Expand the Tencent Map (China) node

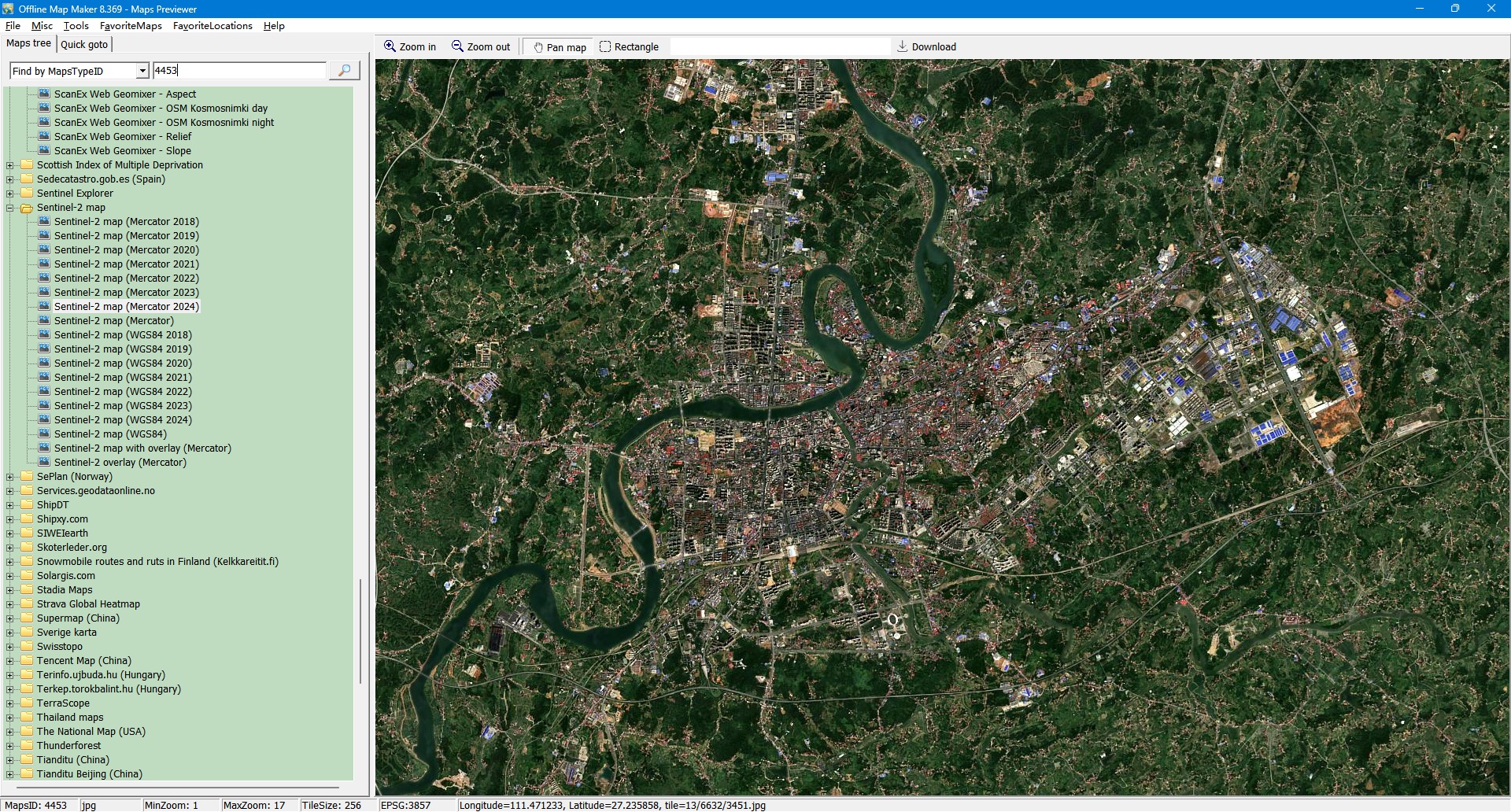pyautogui.click(x=10, y=661)
